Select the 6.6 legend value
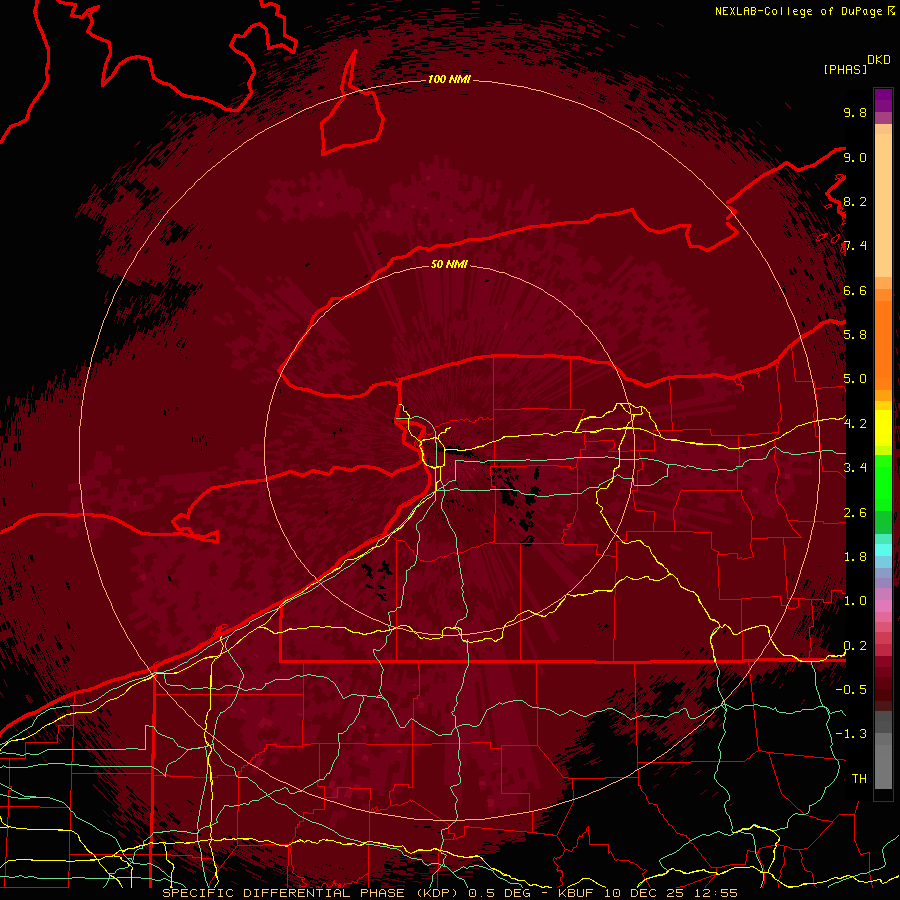The image size is (900, 900). [x=855, y=290]
